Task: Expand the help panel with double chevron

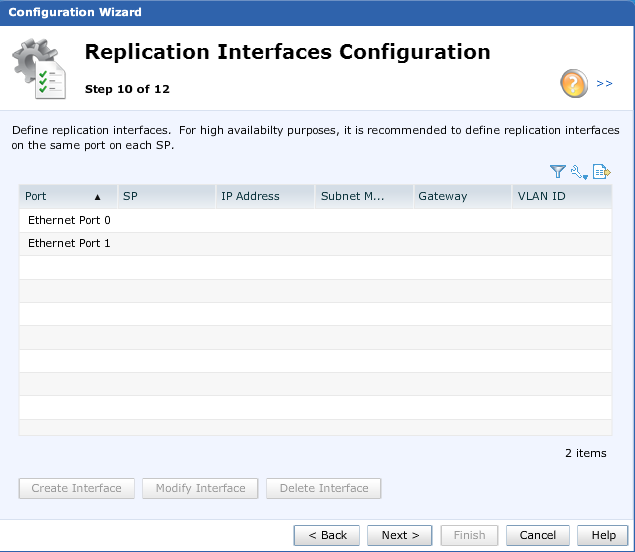Action: click(x=604, y=84)
